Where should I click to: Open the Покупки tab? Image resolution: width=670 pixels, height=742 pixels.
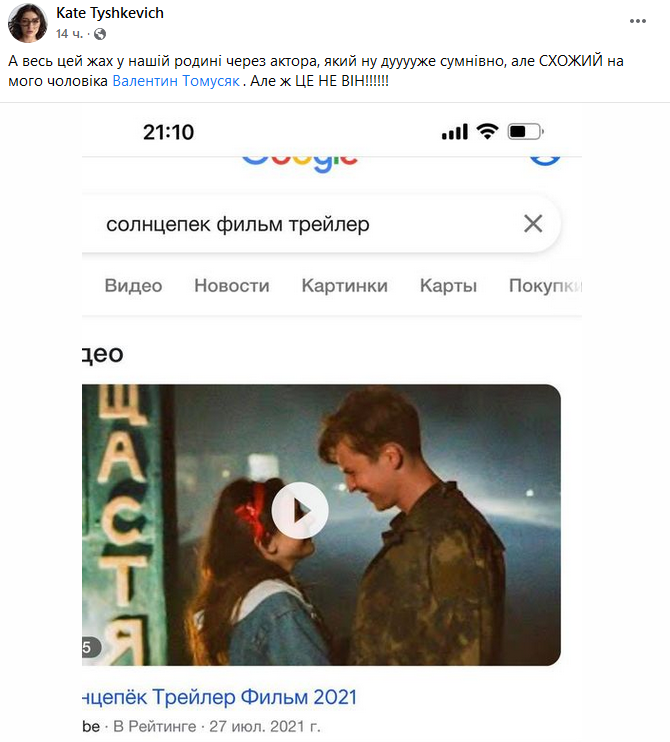(x=545, y=285)
